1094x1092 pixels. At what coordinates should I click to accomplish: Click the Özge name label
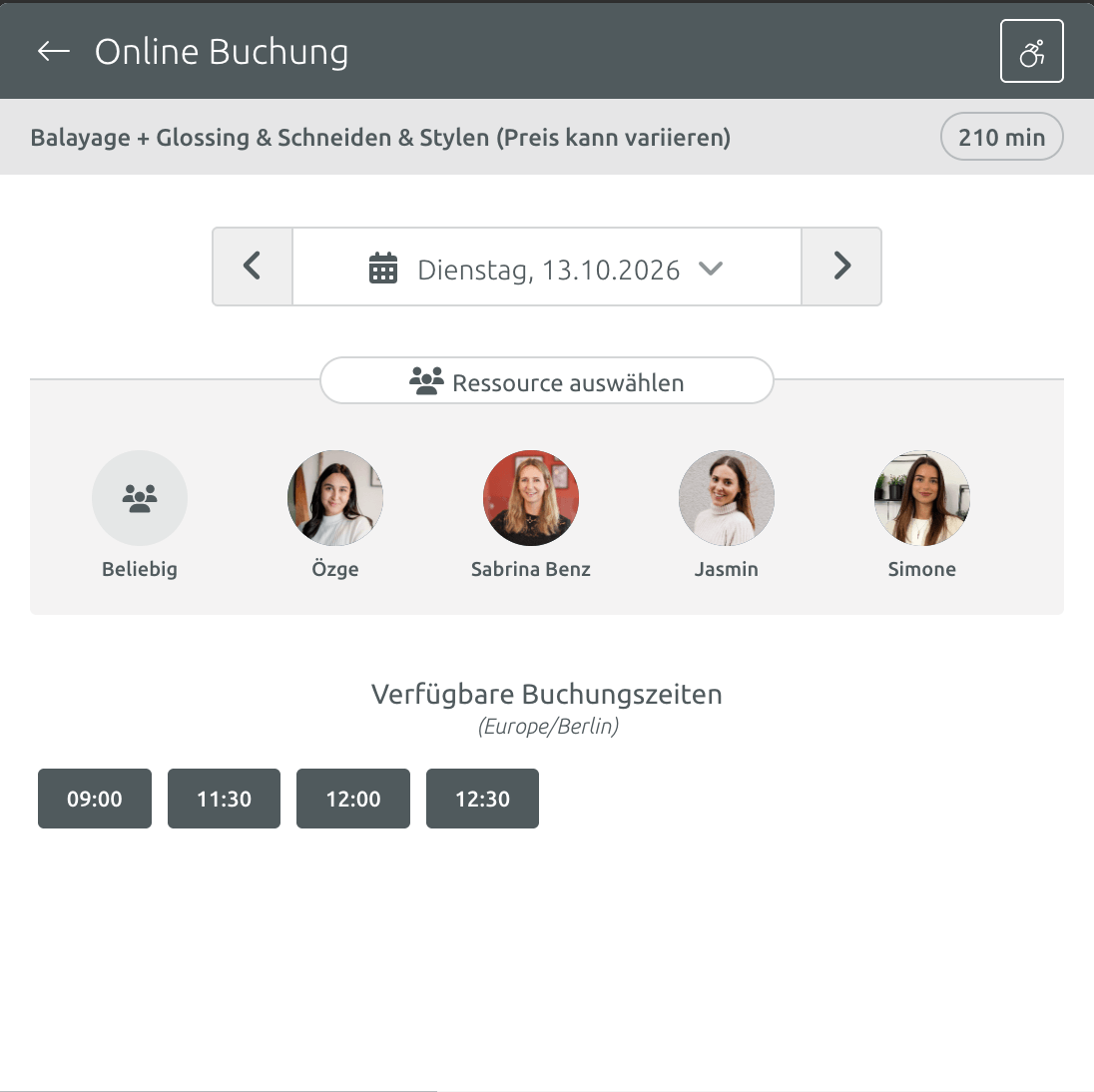pyautogui.click(x=335, y=569)
